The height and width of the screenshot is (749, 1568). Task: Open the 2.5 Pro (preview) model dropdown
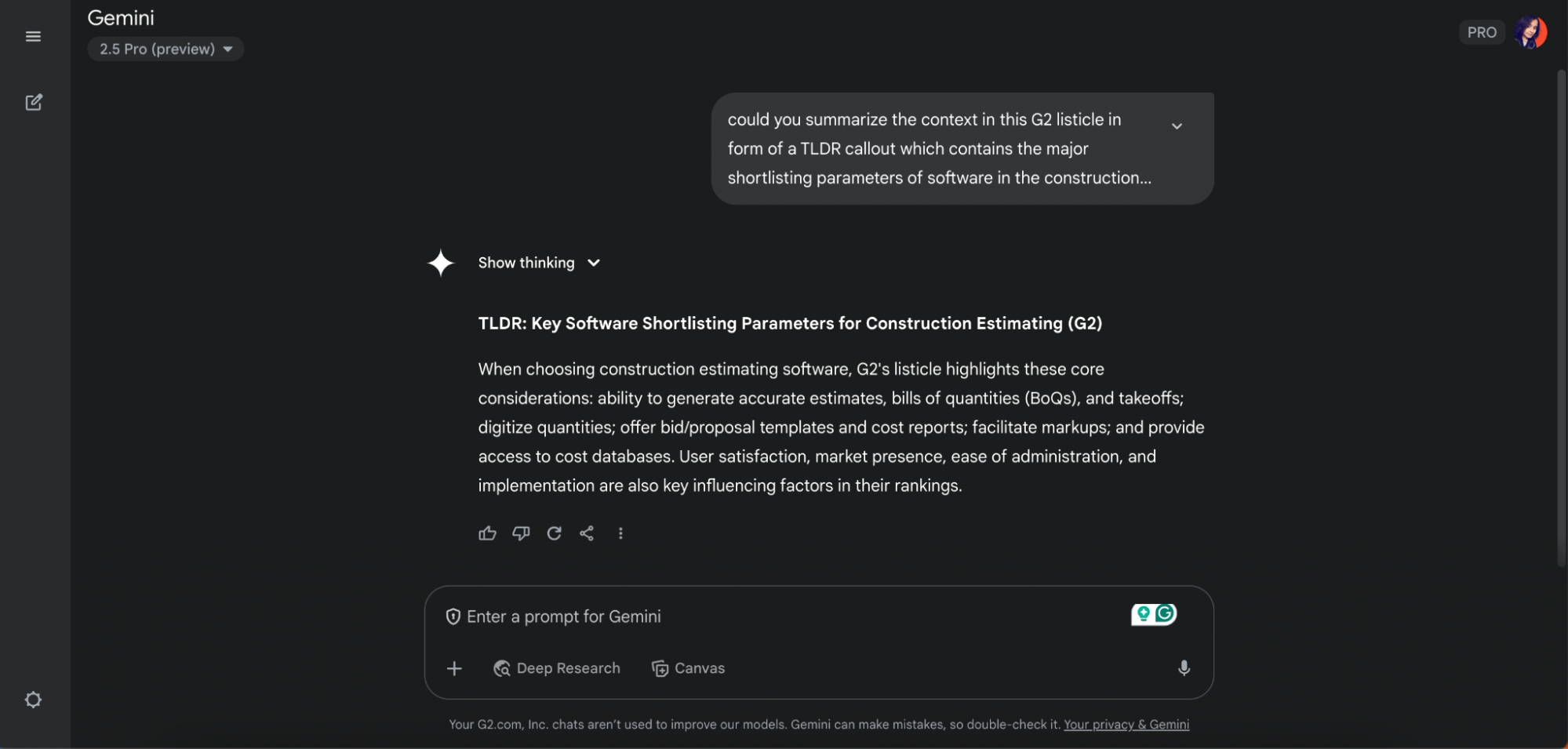[x=166, y=49]
